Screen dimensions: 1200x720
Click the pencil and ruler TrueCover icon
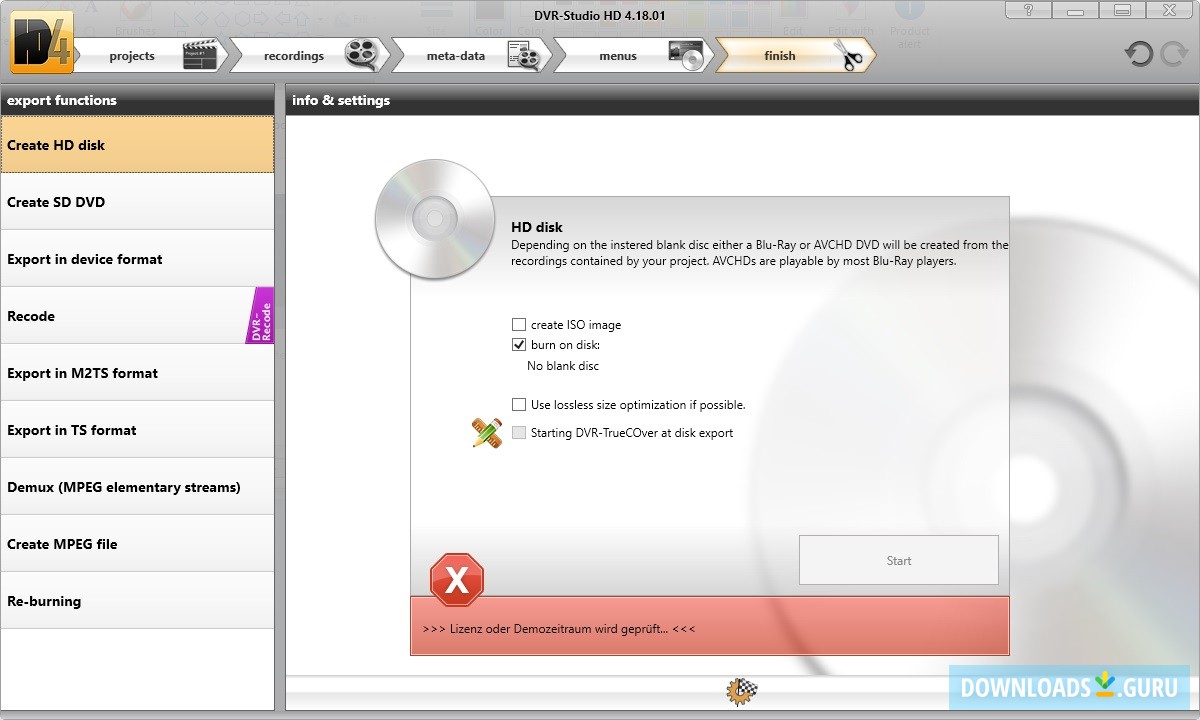(x=487, y=432)
